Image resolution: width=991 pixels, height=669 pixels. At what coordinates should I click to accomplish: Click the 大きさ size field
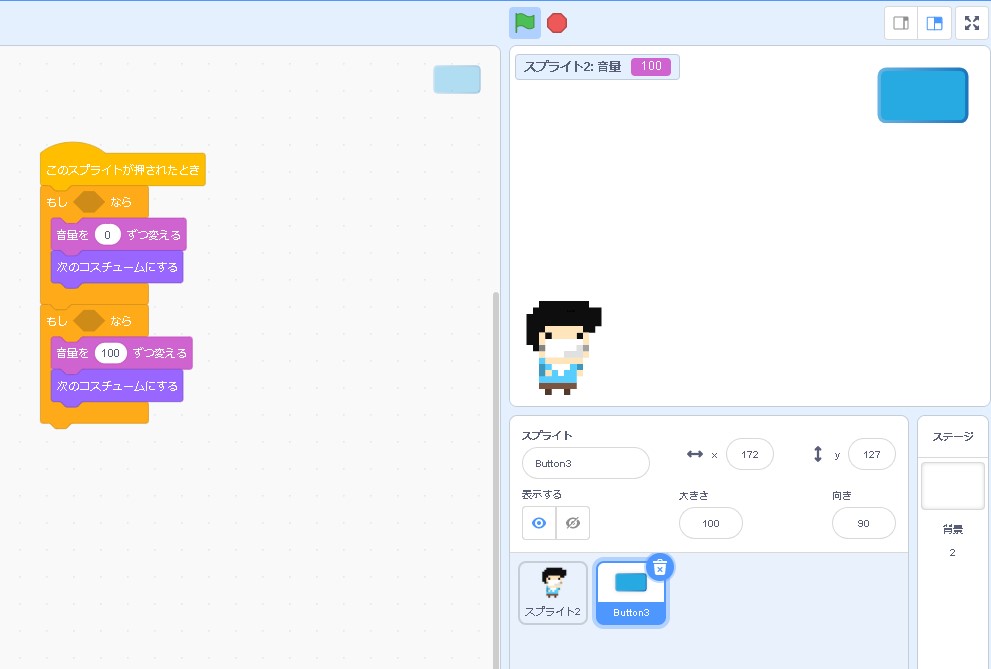710,523
